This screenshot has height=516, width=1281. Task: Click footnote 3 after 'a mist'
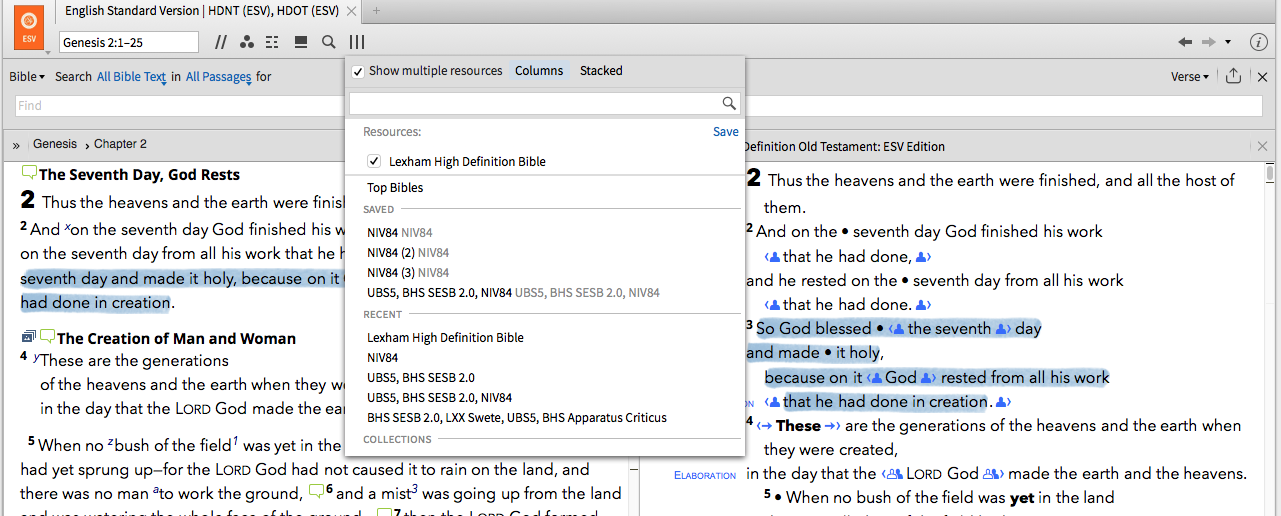coord(414,490)
